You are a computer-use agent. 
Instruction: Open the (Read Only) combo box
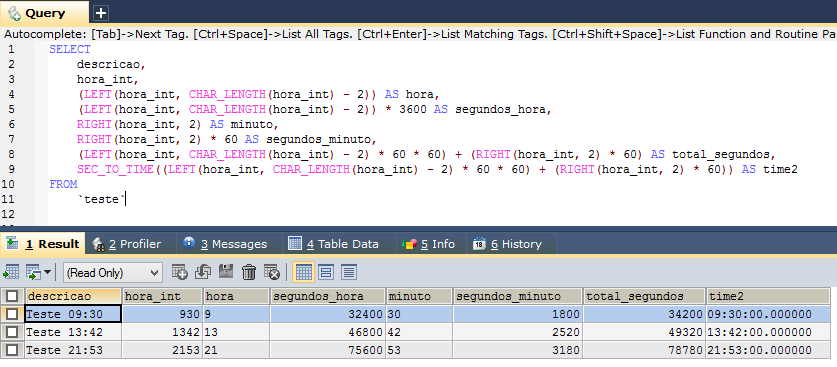tap(113, 273)
